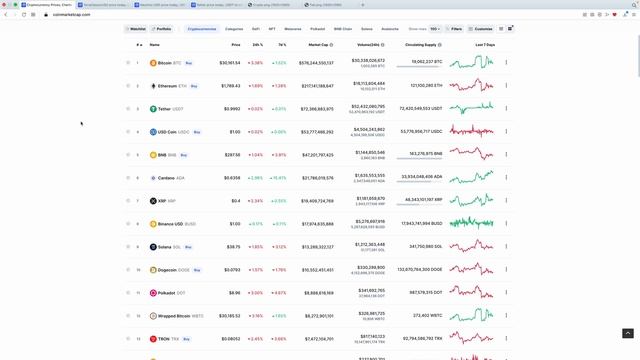Open the three-dot menu for Solana

tap(506, 246)
